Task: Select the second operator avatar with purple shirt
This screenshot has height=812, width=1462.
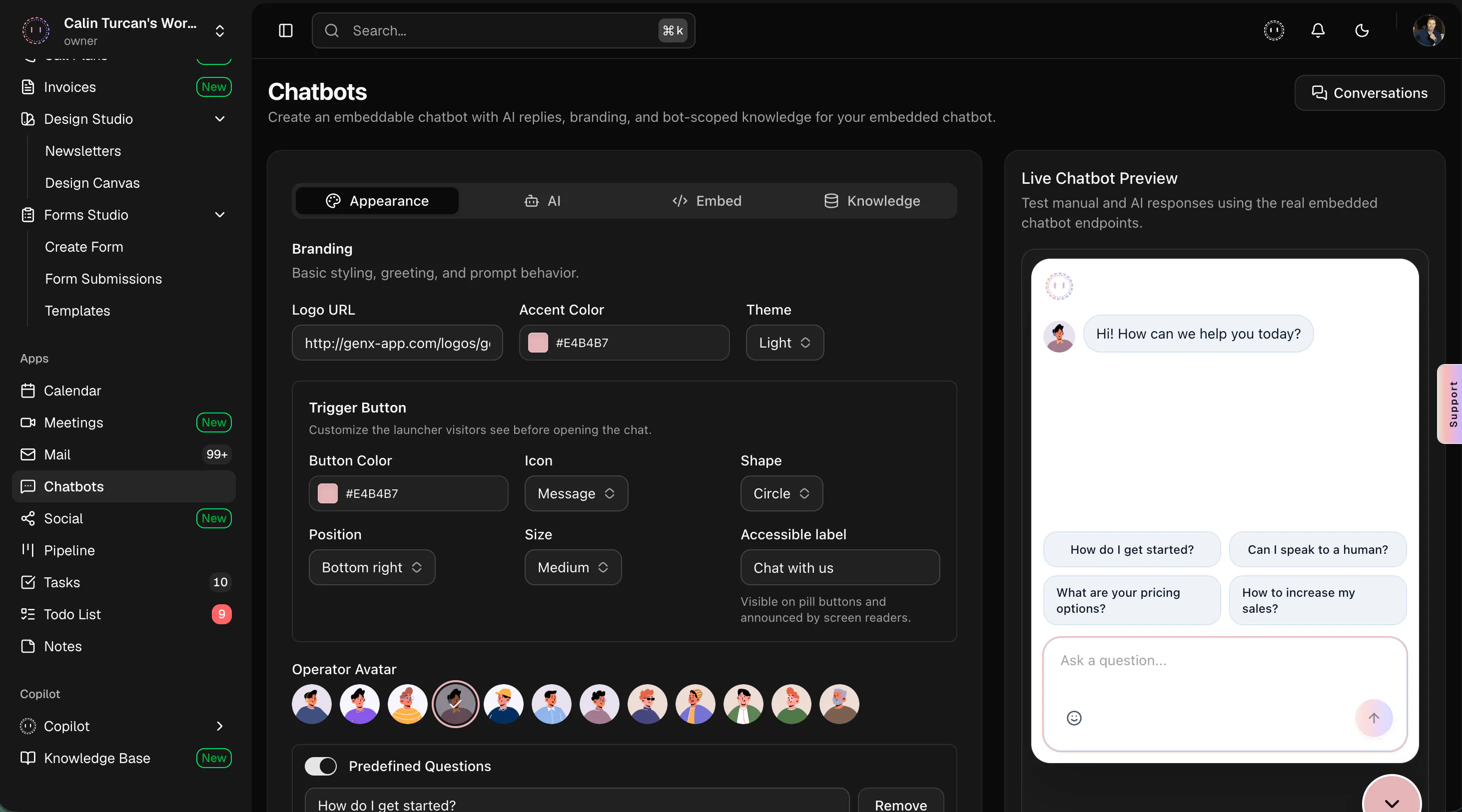Action: pyautogui.click(x=359, y=704)
